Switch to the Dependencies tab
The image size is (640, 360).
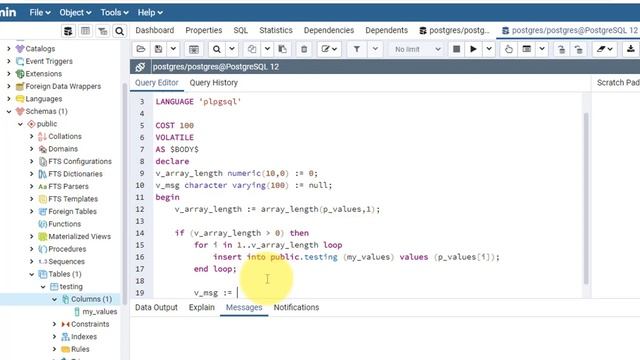click(x=329, y=30)
